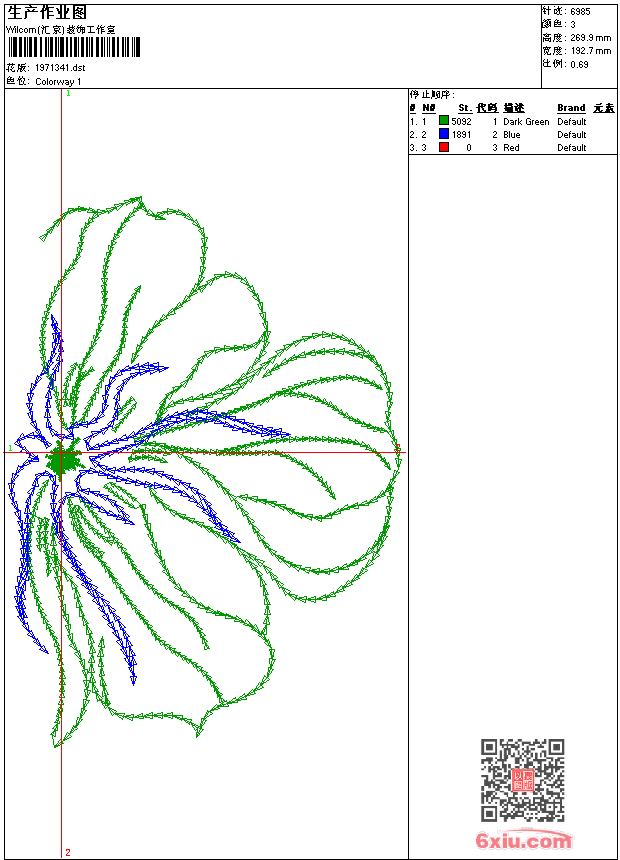Image resolution: width=620 pixels, height=860 pixels.
Task: Click the Dark Green color swatch
Action: point(444,121)
